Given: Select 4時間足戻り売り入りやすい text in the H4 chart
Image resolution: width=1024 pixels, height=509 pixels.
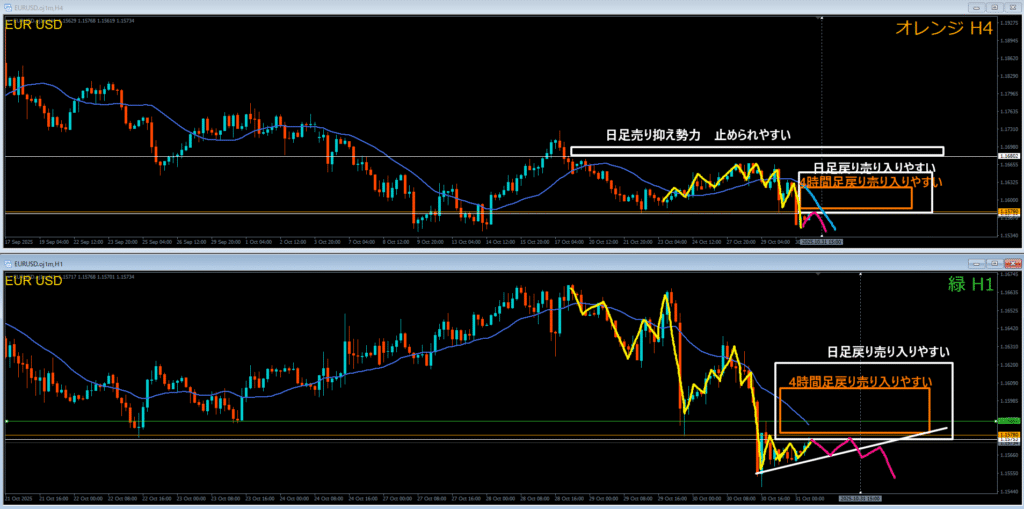Looking at the screenshot, I should pos(870,180).
